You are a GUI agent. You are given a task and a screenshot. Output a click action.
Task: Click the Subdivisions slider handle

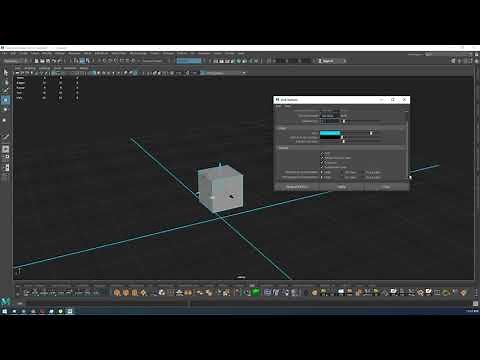point(344,121)
